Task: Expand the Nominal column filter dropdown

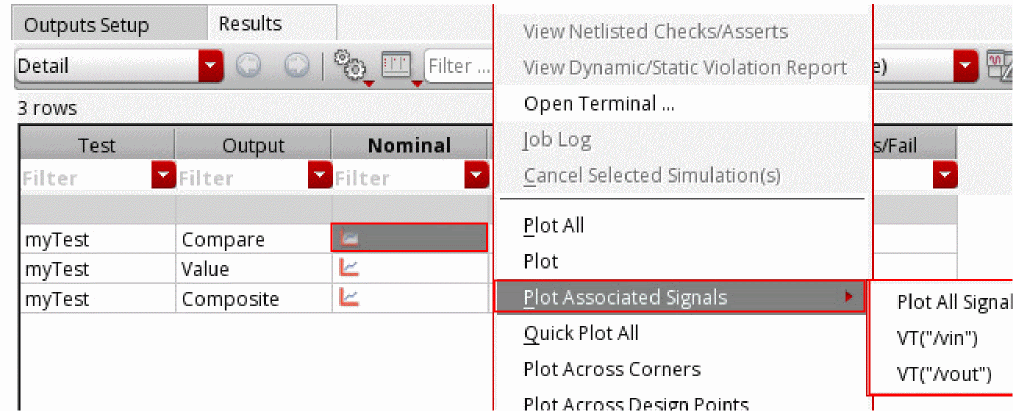Action: (x=476, y=178)
